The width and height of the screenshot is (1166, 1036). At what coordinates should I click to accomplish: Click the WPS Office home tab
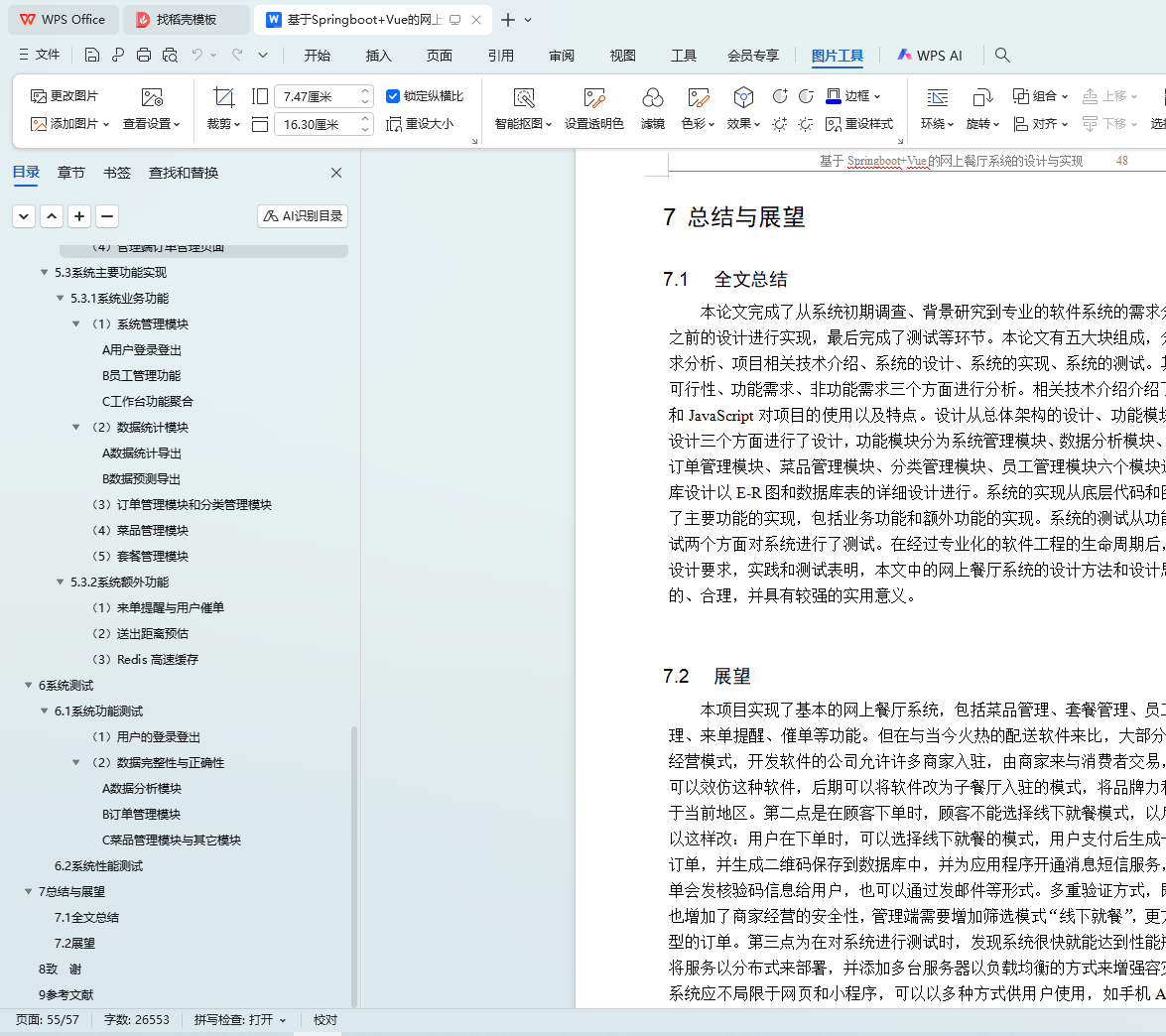coord(64,20)
